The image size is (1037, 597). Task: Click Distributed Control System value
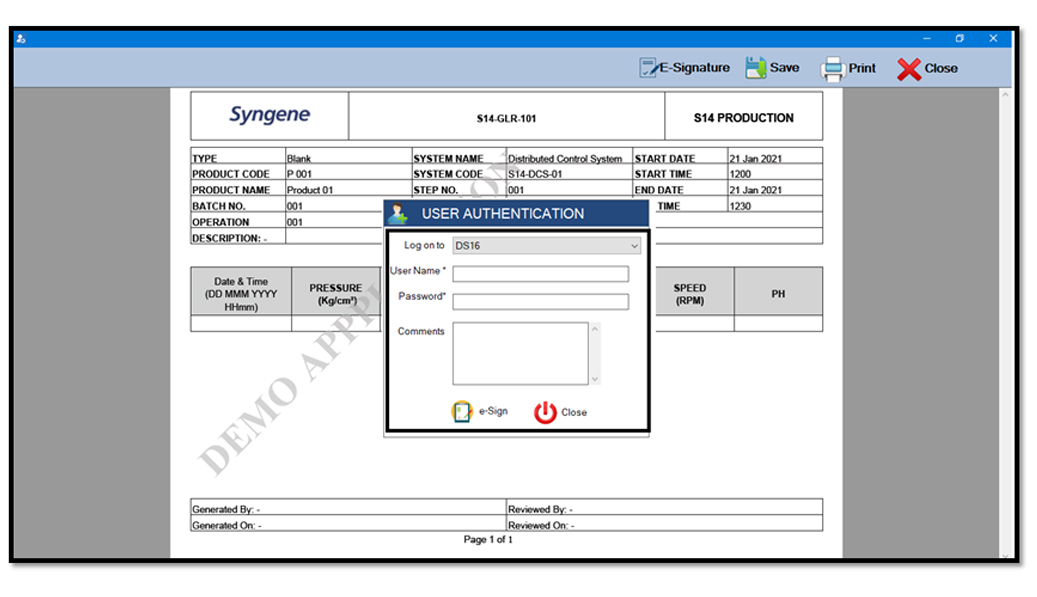pyautogui.click(x=565, y=159)
